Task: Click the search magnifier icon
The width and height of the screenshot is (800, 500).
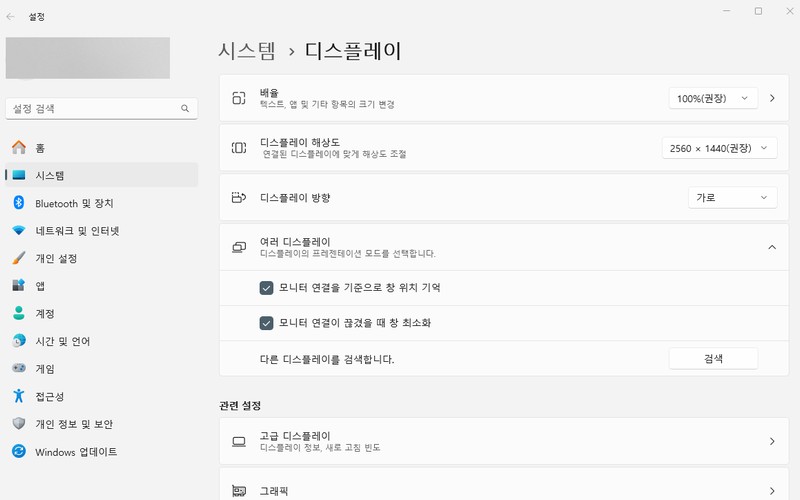Action: click(185, 109)
